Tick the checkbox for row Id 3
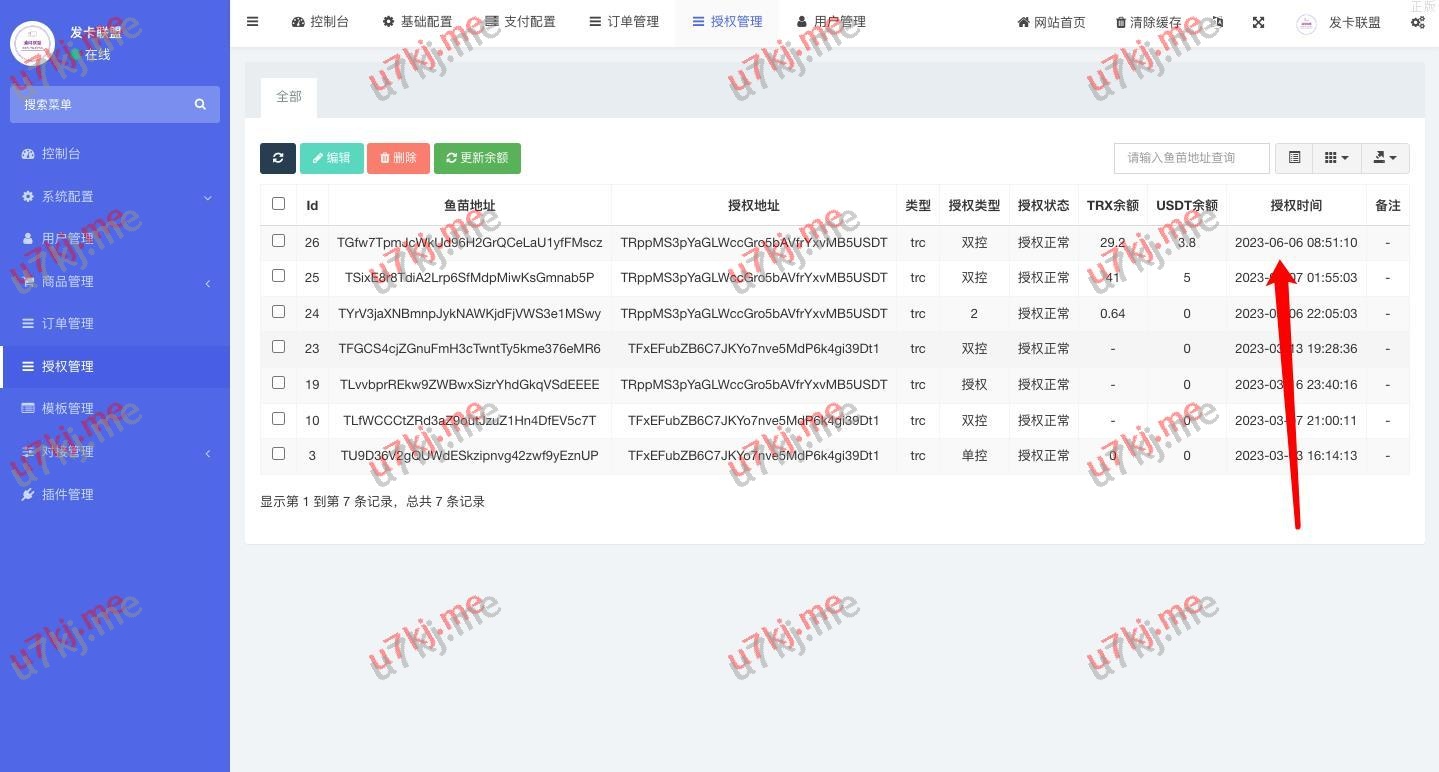Screen dimensions: 1439x772 pyautogui.click(x=278, y=454)
